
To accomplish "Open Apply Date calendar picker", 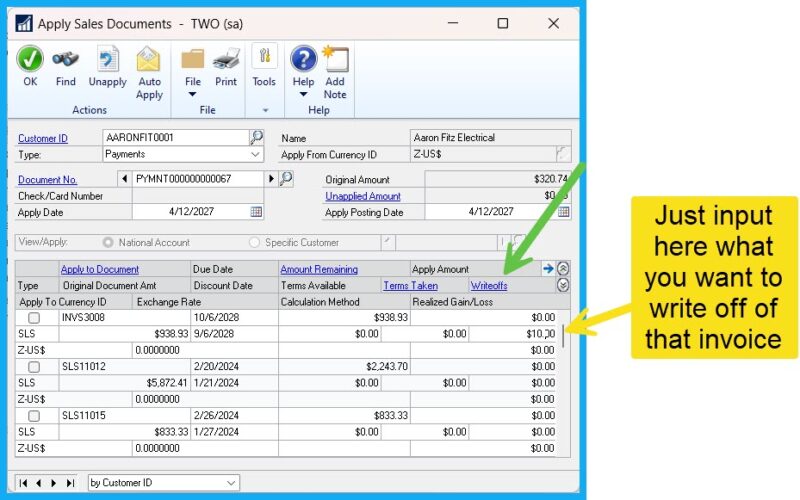I will [257, 212].
